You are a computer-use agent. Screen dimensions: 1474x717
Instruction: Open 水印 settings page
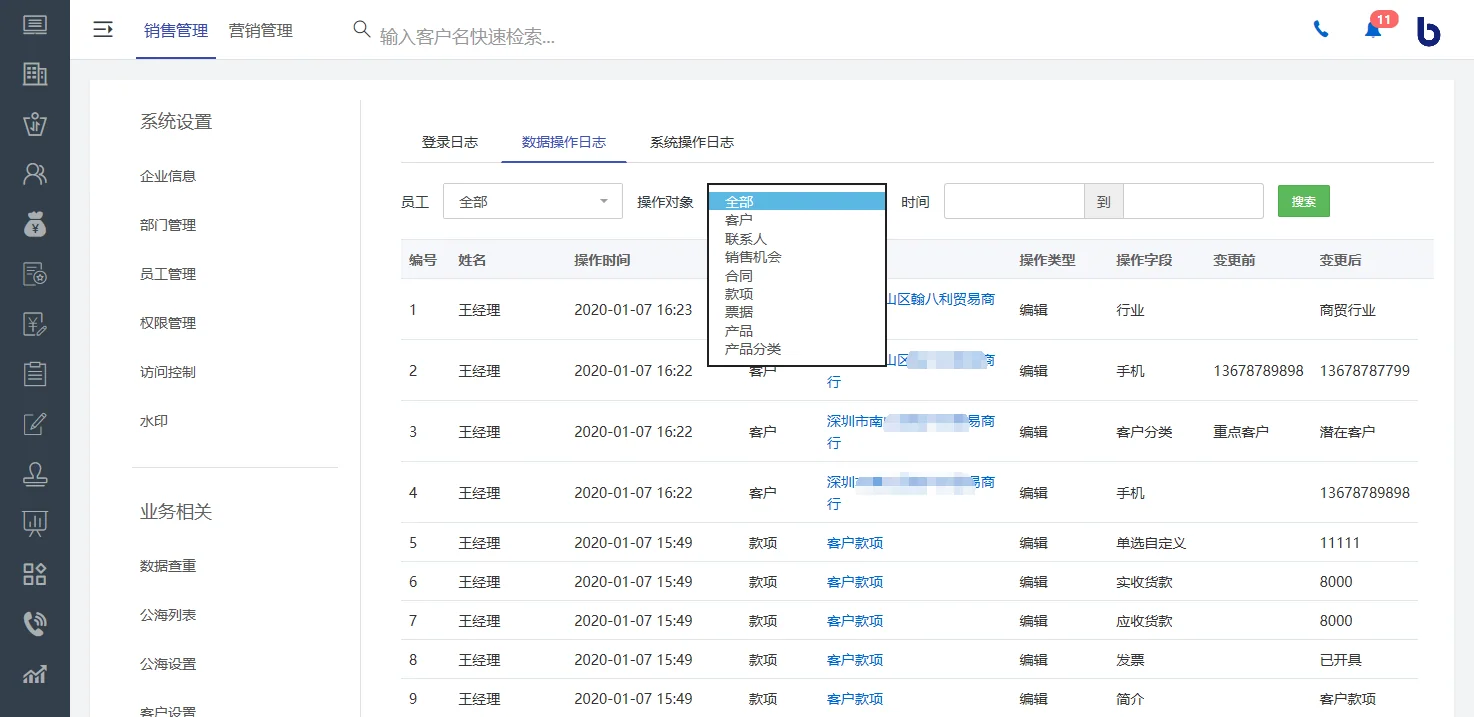[154, 421]
